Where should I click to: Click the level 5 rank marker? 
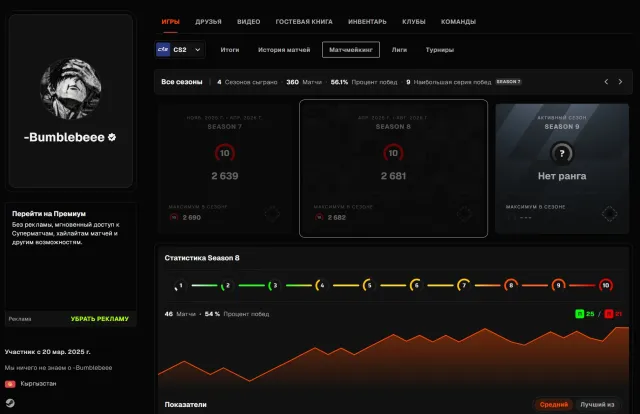pos(369,285)
